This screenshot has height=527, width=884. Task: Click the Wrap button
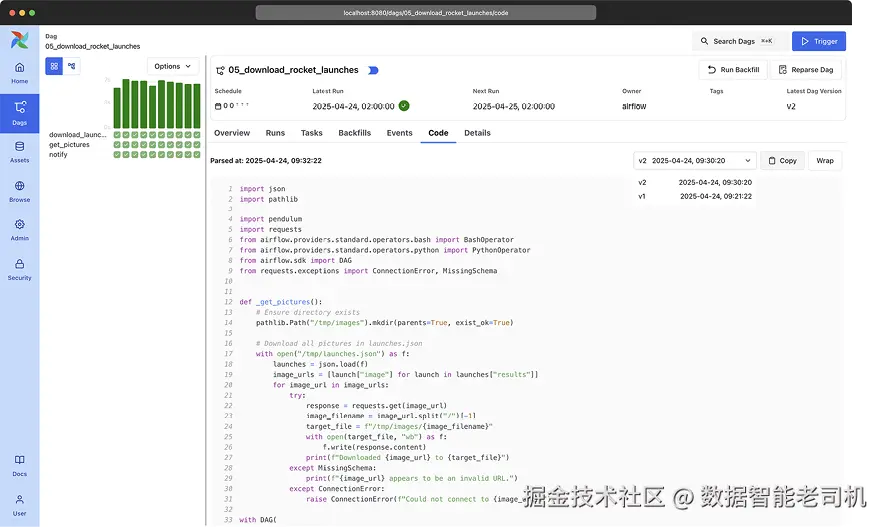[825, 161]
